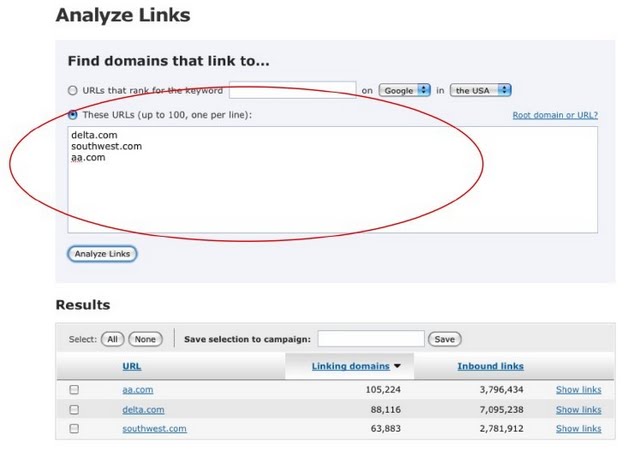Screen dimensions: 640x459
Task: Click the 3,796,434 inbound links value
Action: [x=501, y=390]
